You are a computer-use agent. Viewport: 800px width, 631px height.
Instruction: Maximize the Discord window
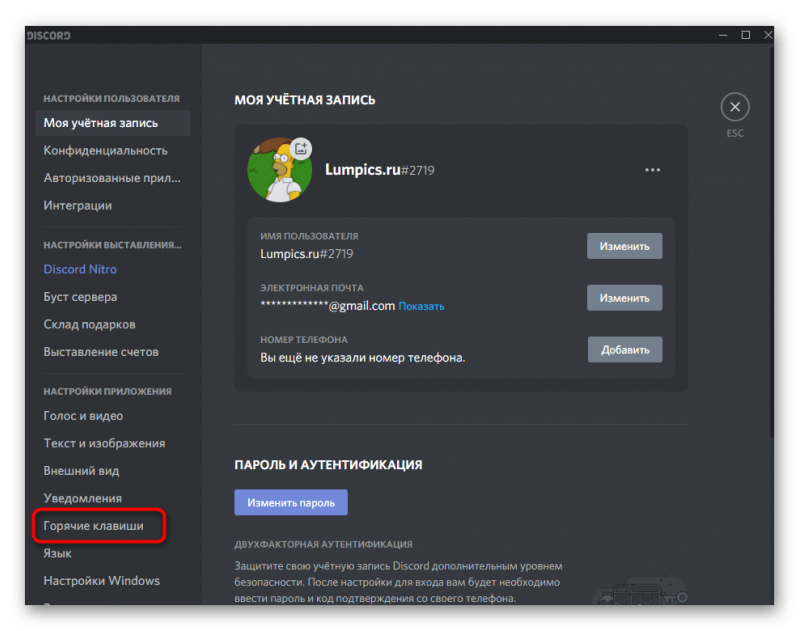click(x=745, y=35)
